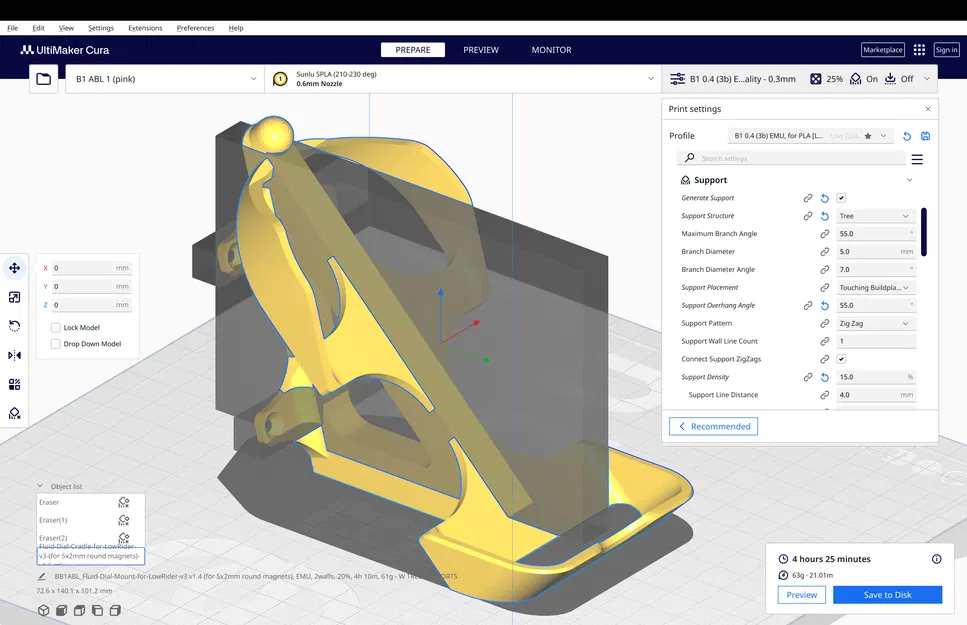The image size is (967, 625).
Task: Select the Rotate tool
Action: pos(13,325)
